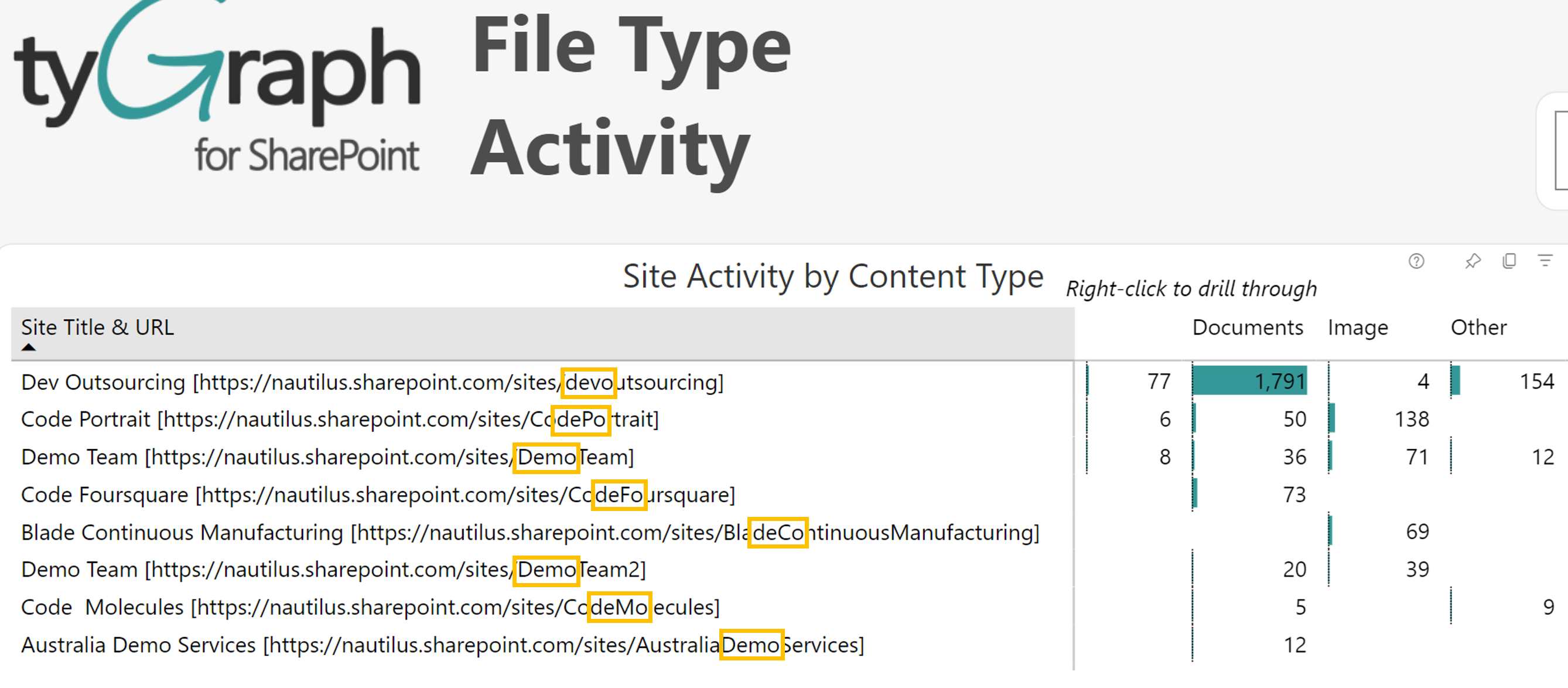Select the Australia Demo Services row

442,645
